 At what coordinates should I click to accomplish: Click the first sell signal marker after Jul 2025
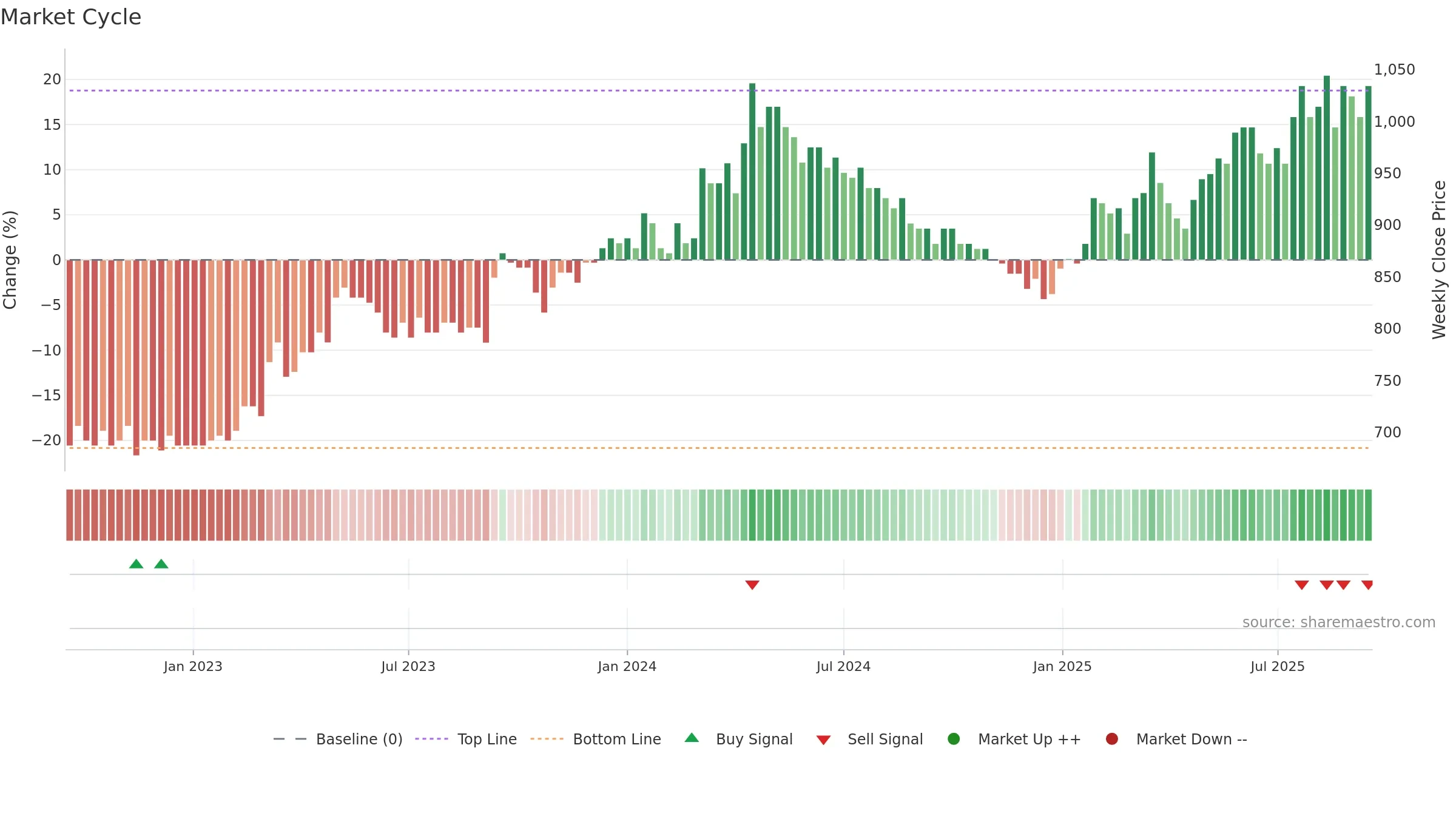[x=1302, y=585]
